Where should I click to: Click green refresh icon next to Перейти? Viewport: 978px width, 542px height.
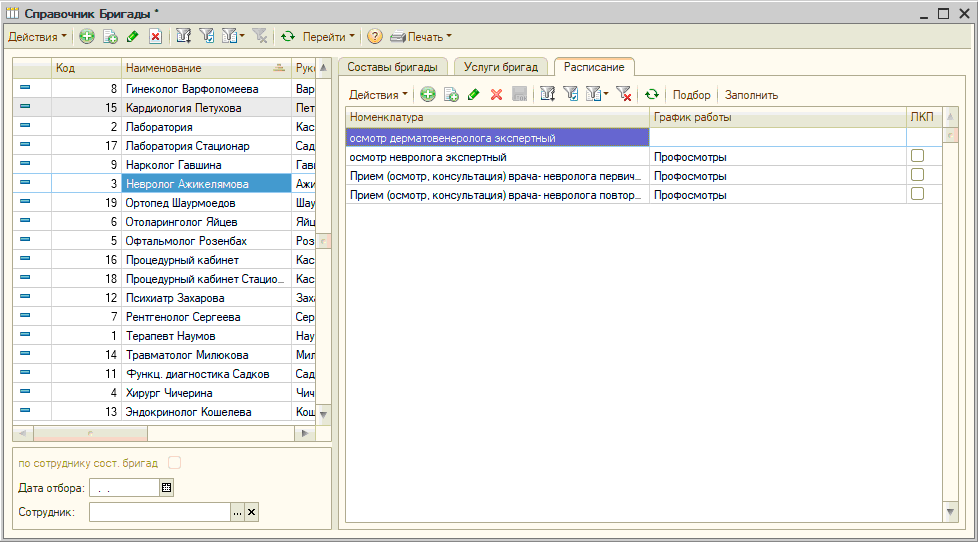click(x=288, y=37)
